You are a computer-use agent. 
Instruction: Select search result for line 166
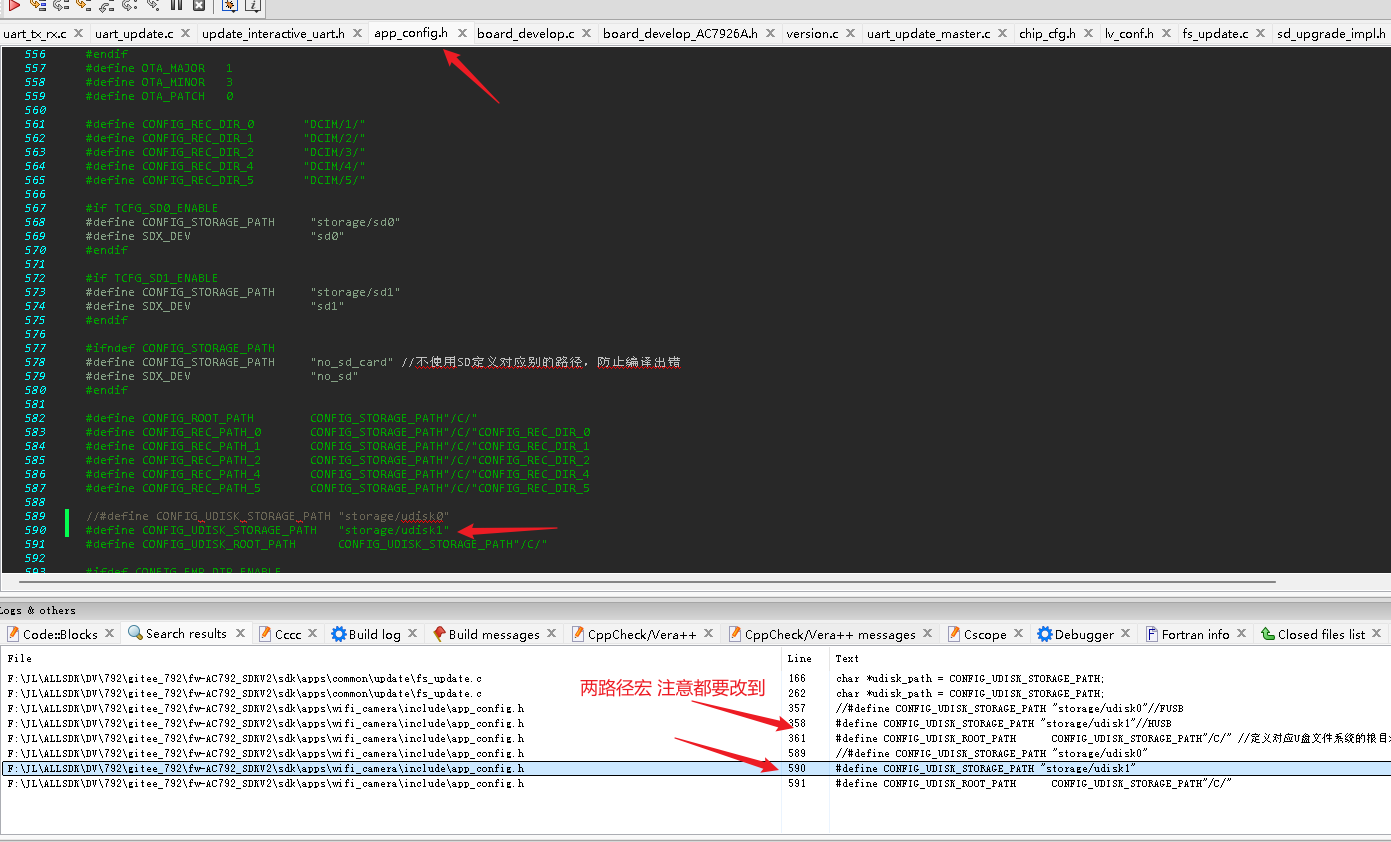click(x=695, y=678)
